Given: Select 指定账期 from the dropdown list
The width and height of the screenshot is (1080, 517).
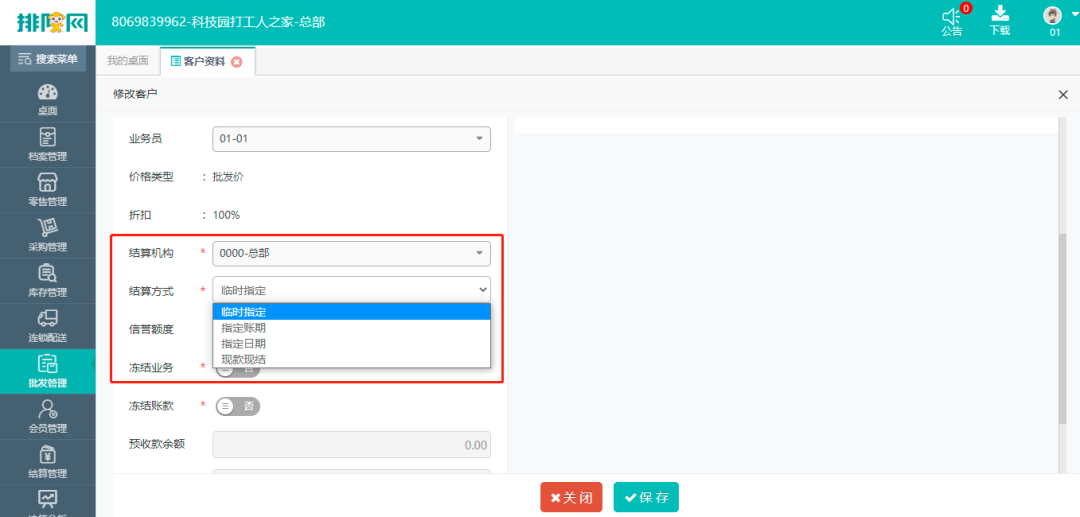Looking at the screenshot, I should [244, 328].
